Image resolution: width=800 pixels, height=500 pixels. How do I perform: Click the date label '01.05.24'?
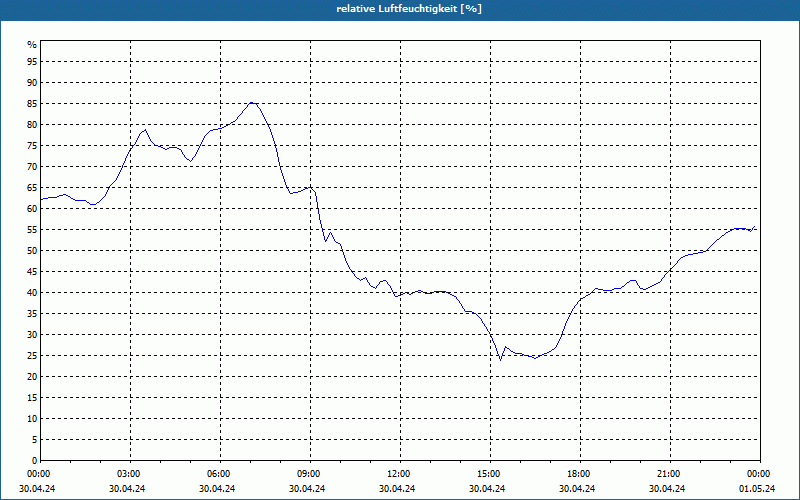click(757, 488)
